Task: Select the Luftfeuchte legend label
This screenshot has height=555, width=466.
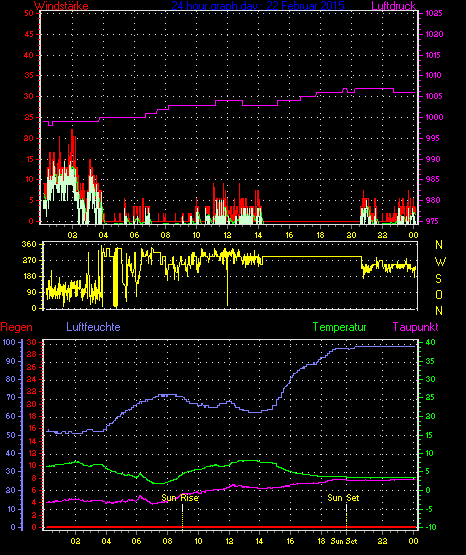Action: [93, 327]
